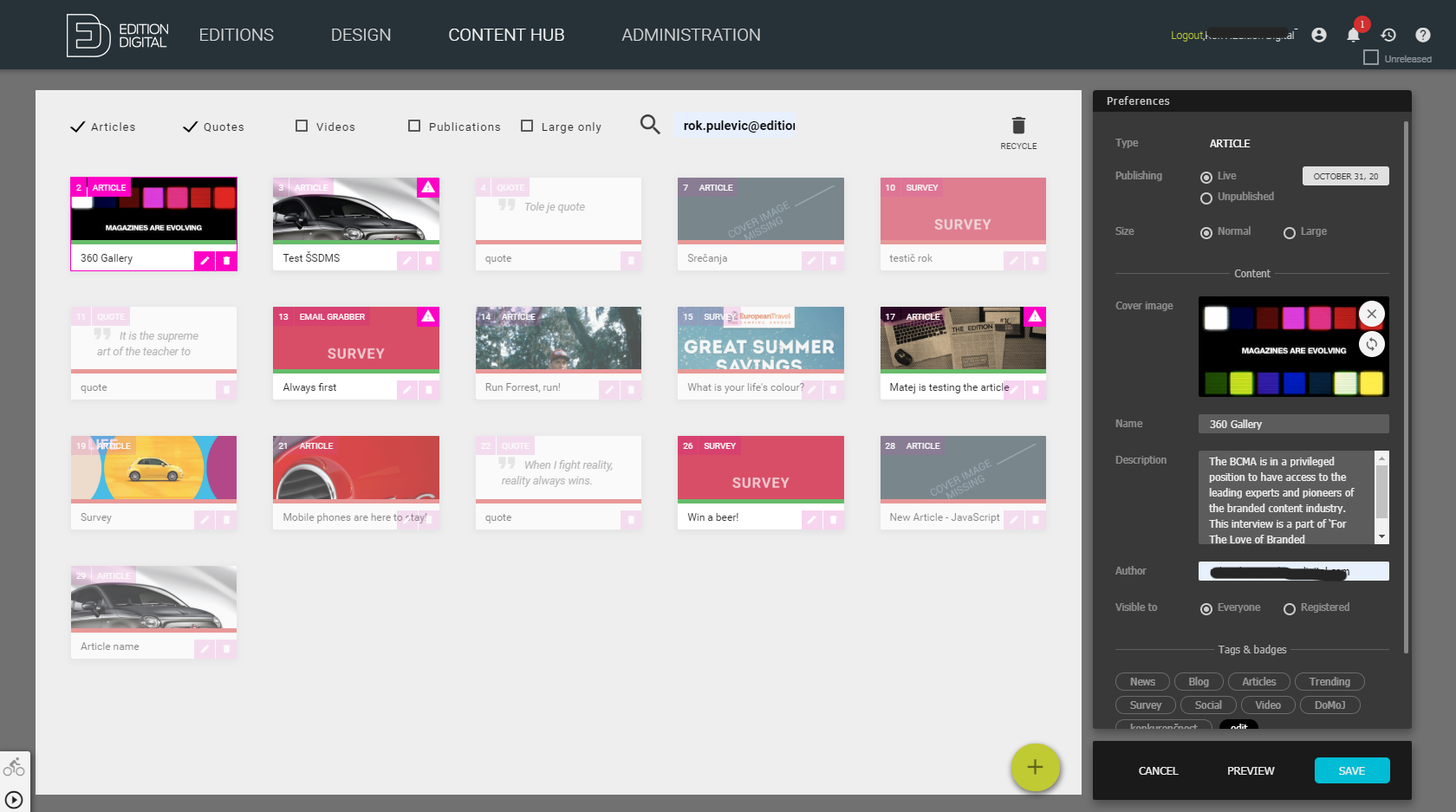
Task: Delete the 'Win a beer!' survey with trash icon
Action: click(x=833, y=519)
